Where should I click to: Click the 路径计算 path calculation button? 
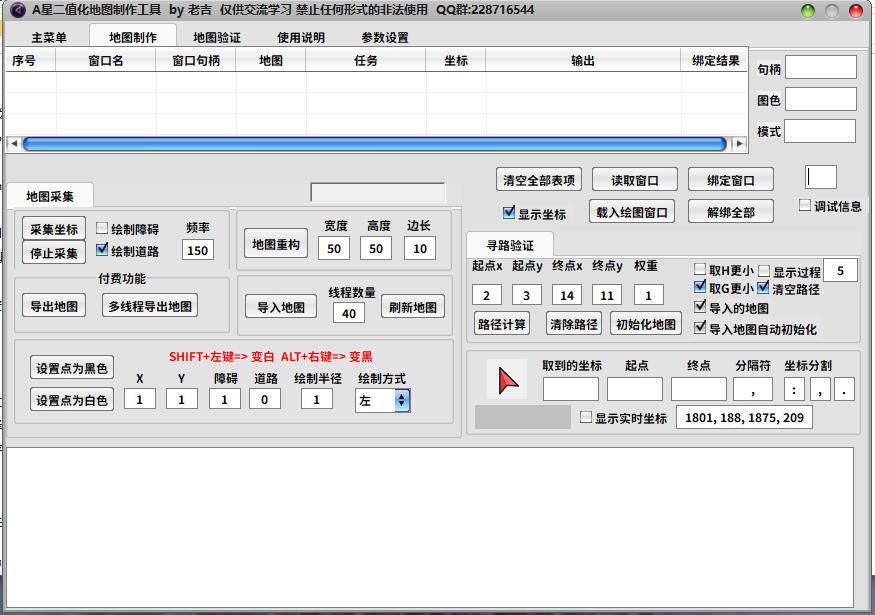[x=503, y=323]
